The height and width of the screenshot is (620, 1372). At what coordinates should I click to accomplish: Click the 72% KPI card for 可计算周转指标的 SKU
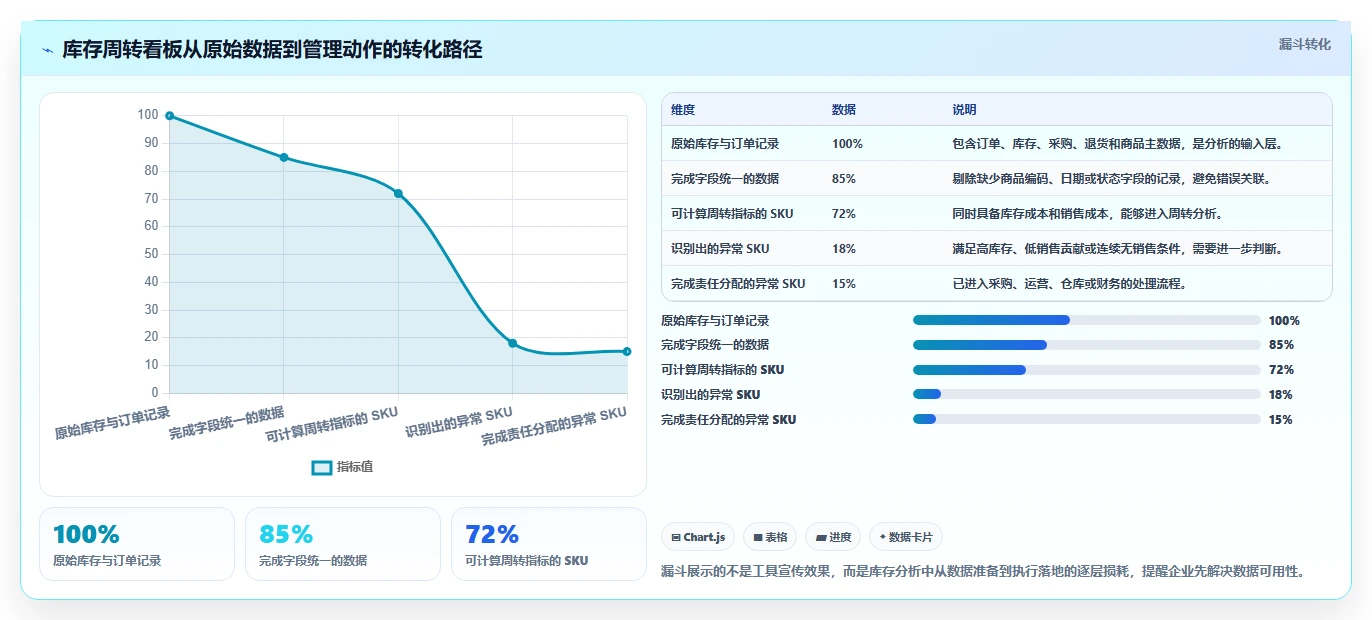coord(549,544)
